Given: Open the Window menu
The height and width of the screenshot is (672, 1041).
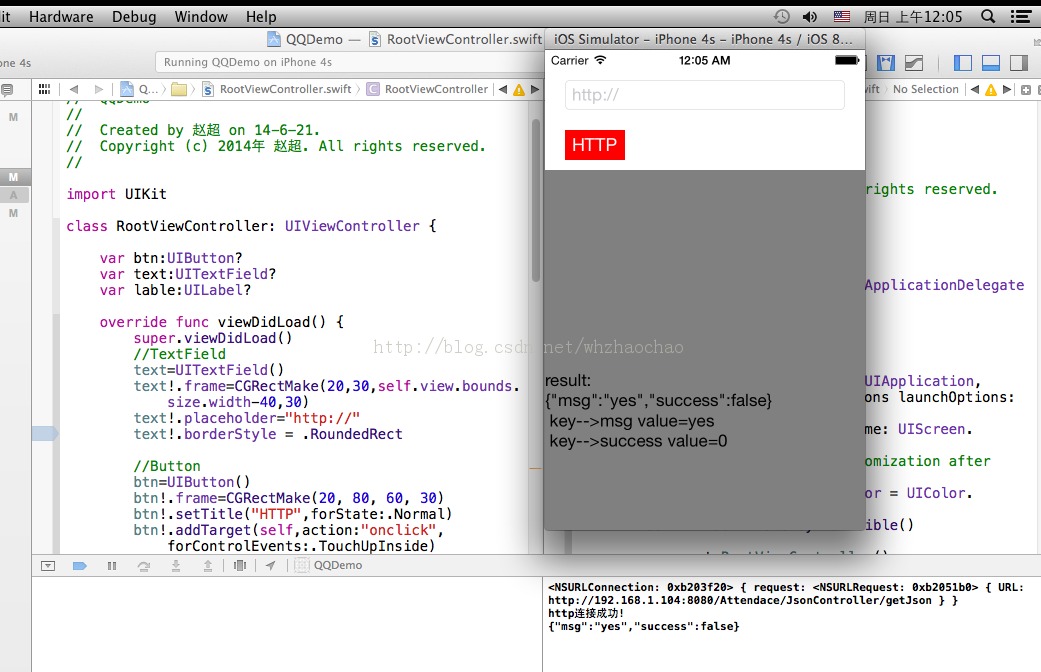Looking at the screenshot, I should [x=201, y=17].
